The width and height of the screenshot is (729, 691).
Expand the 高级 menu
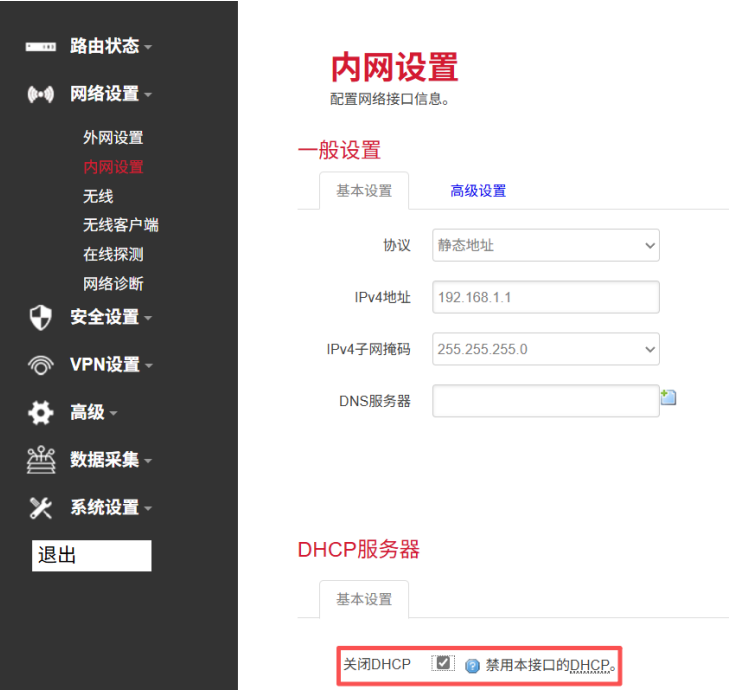click(x=93, y=412)
